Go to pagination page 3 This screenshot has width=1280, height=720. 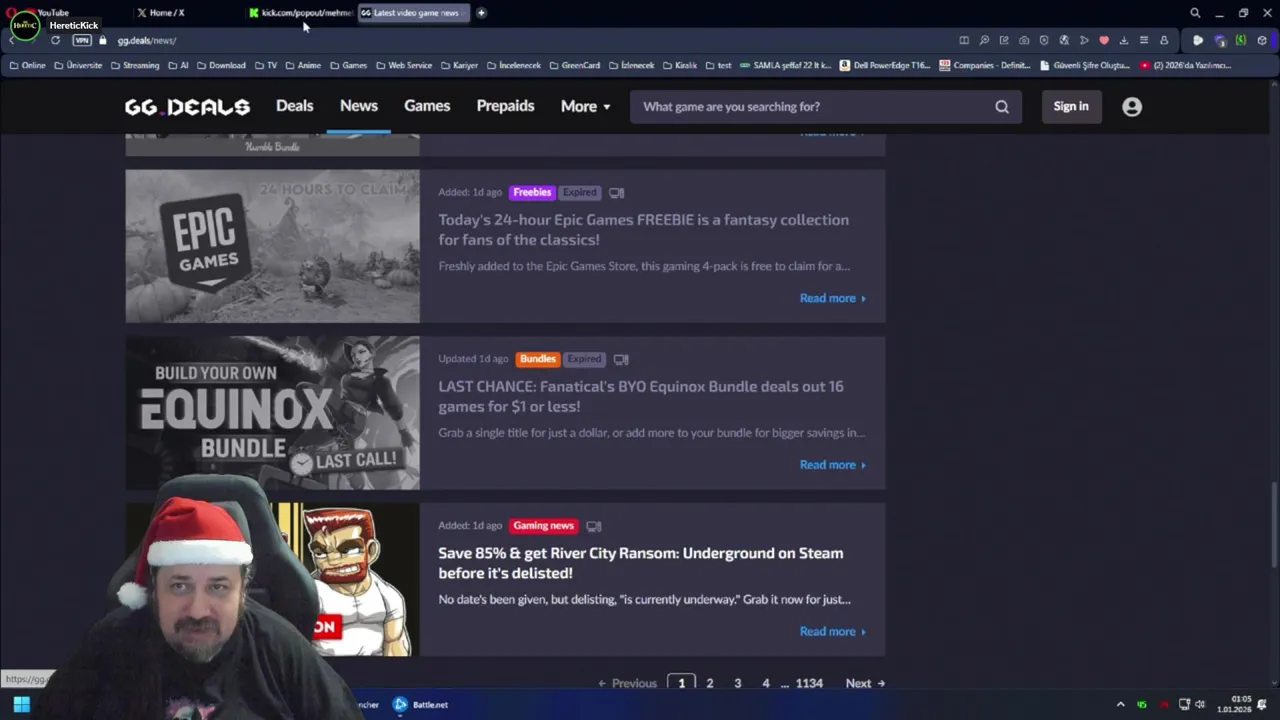(738, 683)
